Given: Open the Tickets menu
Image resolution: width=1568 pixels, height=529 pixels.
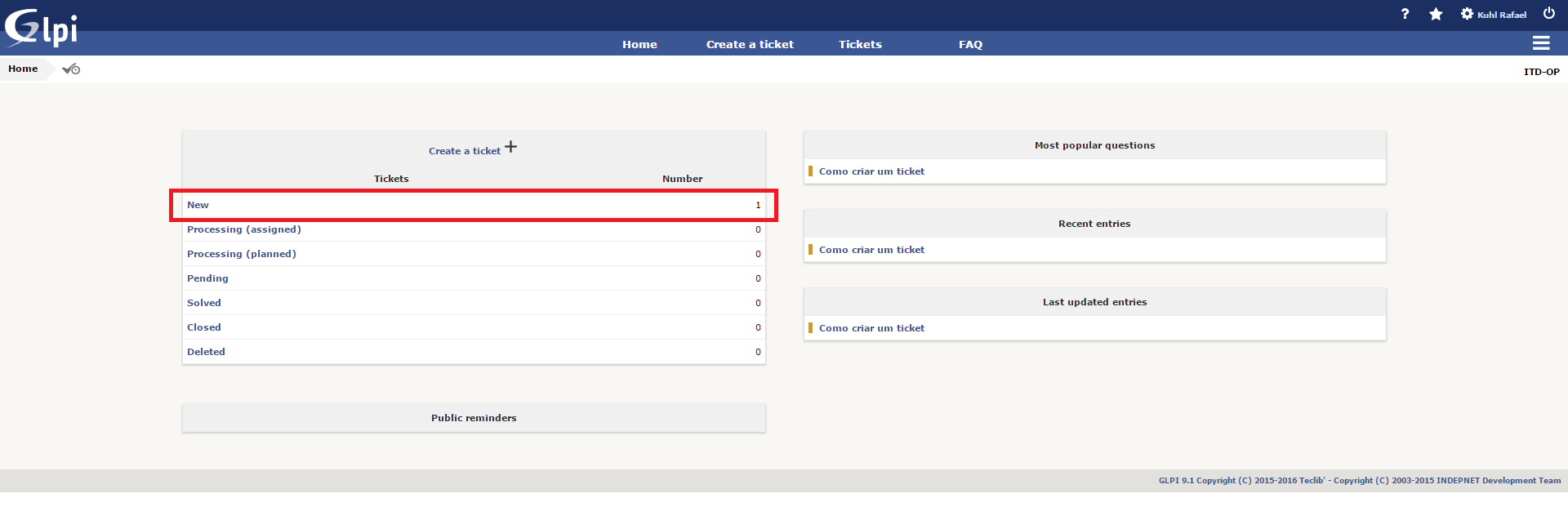Looking at the screenshot, I should pos(860,44).
